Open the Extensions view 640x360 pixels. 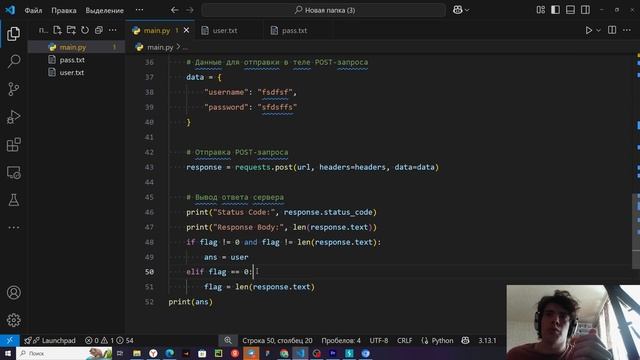(x=13, y=144)
